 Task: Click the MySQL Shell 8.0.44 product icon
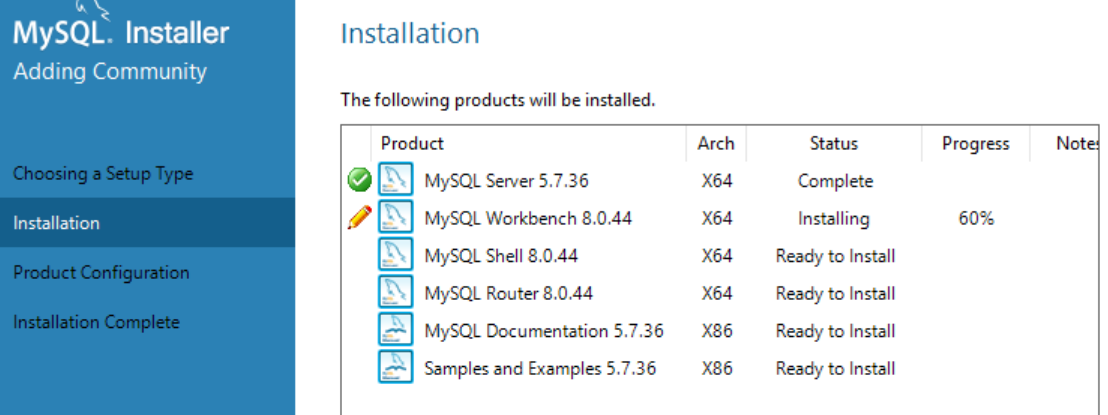(x=396, y=256)
